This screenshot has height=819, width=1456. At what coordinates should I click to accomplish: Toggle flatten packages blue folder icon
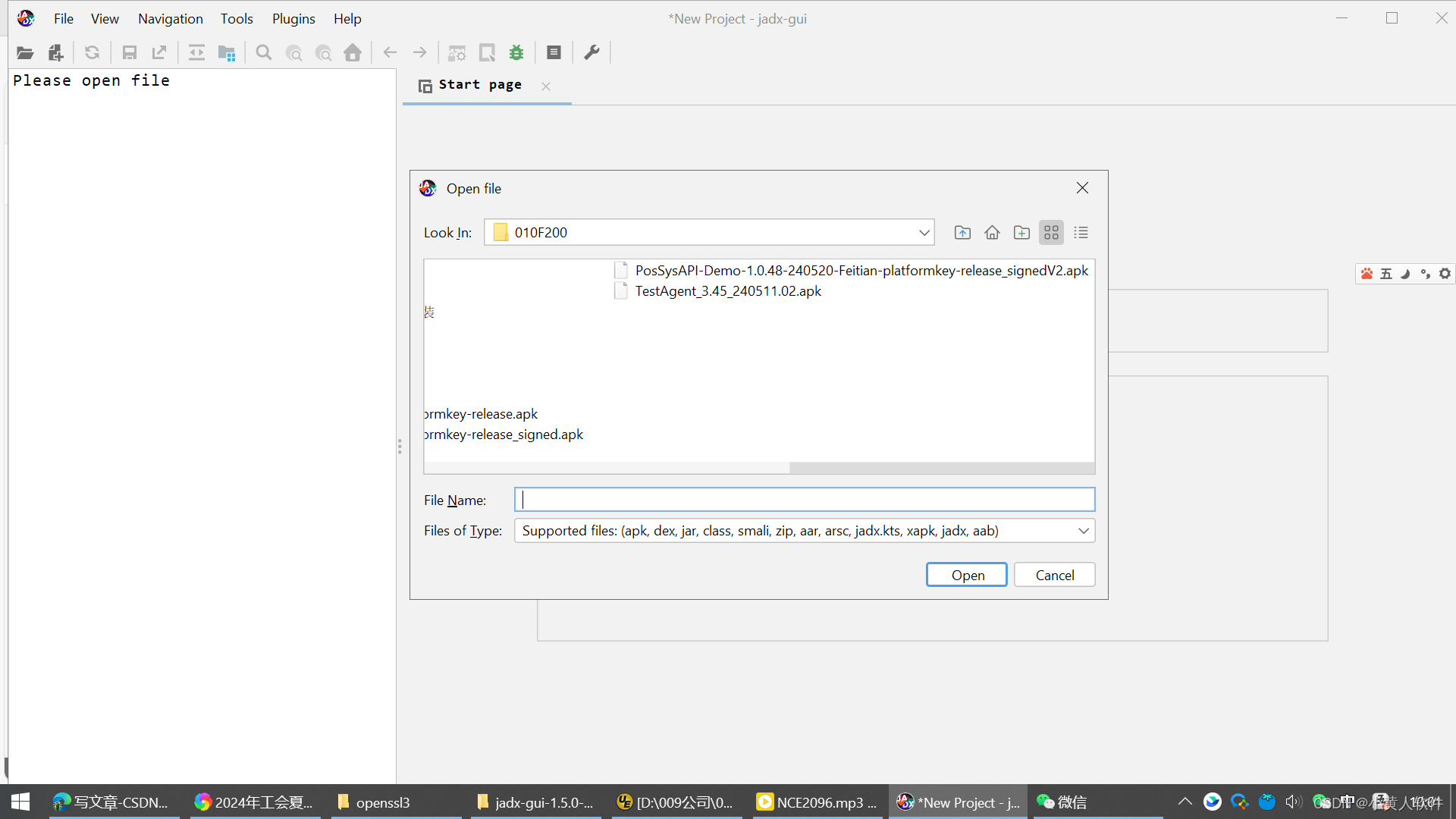coord(226,52)
